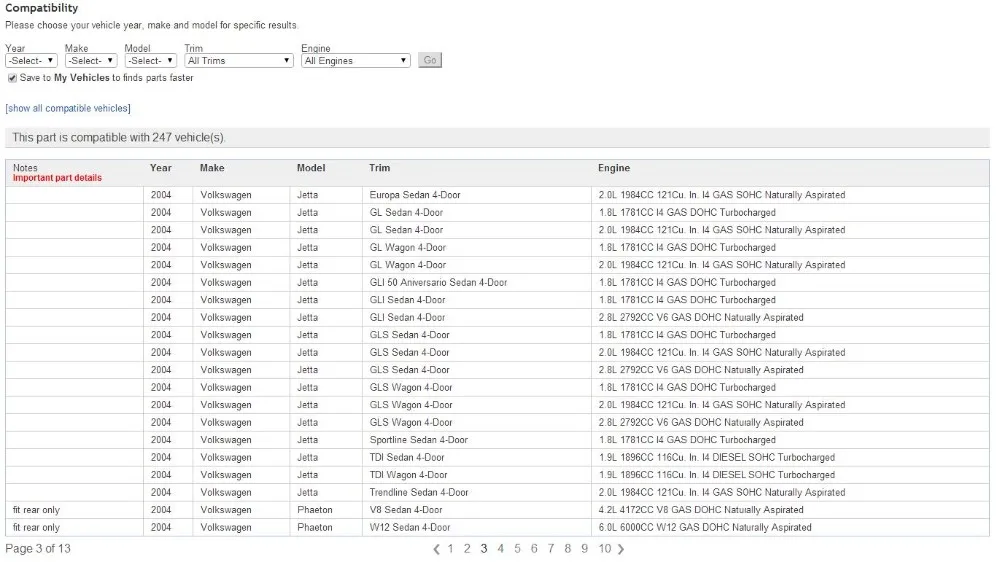Image resolution: width=1000 pixels, height=562 pixels.
Task: Click year 2004 in Europa Sedan row
Action: tap(161, 195)
